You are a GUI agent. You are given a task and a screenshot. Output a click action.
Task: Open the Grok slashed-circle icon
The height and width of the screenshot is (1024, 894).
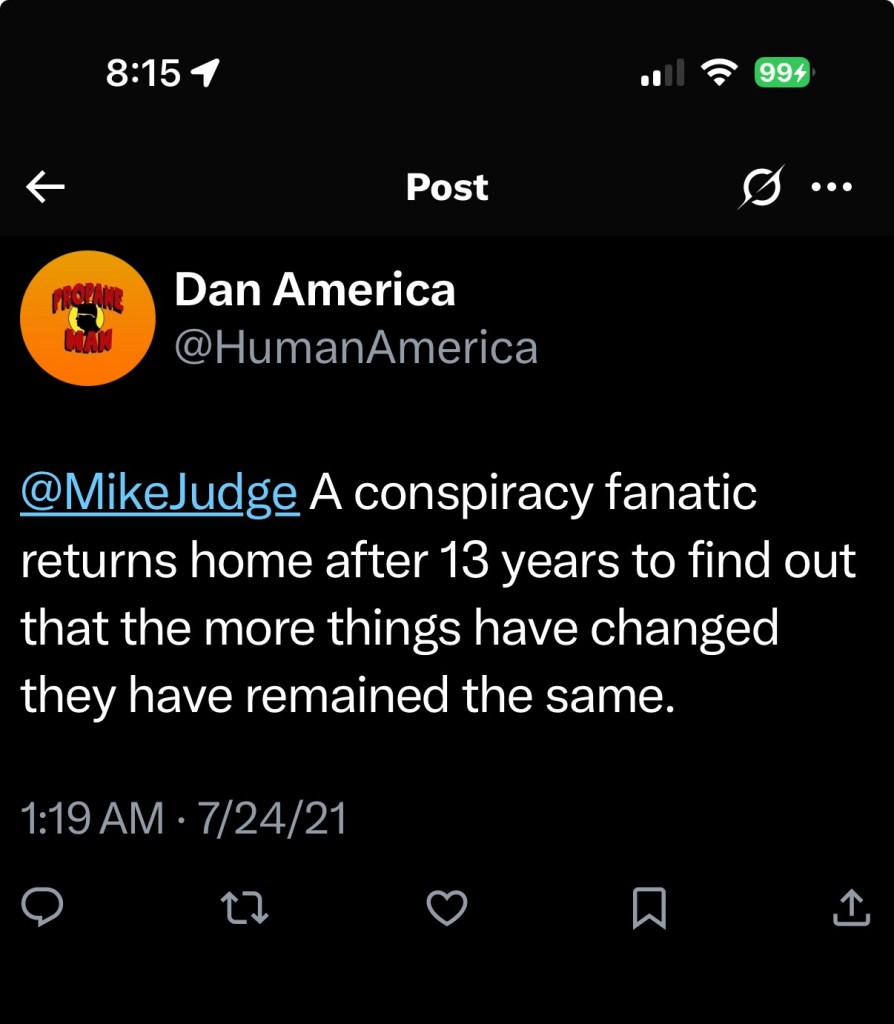pyautogui.click(x=761, y=186)
